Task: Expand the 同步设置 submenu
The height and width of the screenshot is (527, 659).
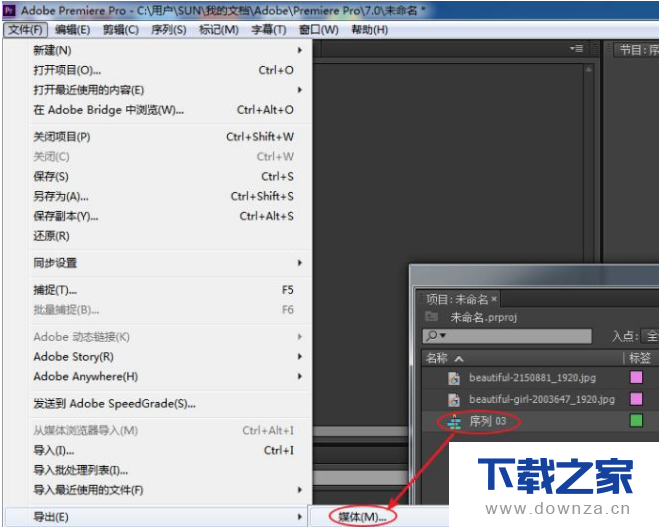Action: click(168, 263)
